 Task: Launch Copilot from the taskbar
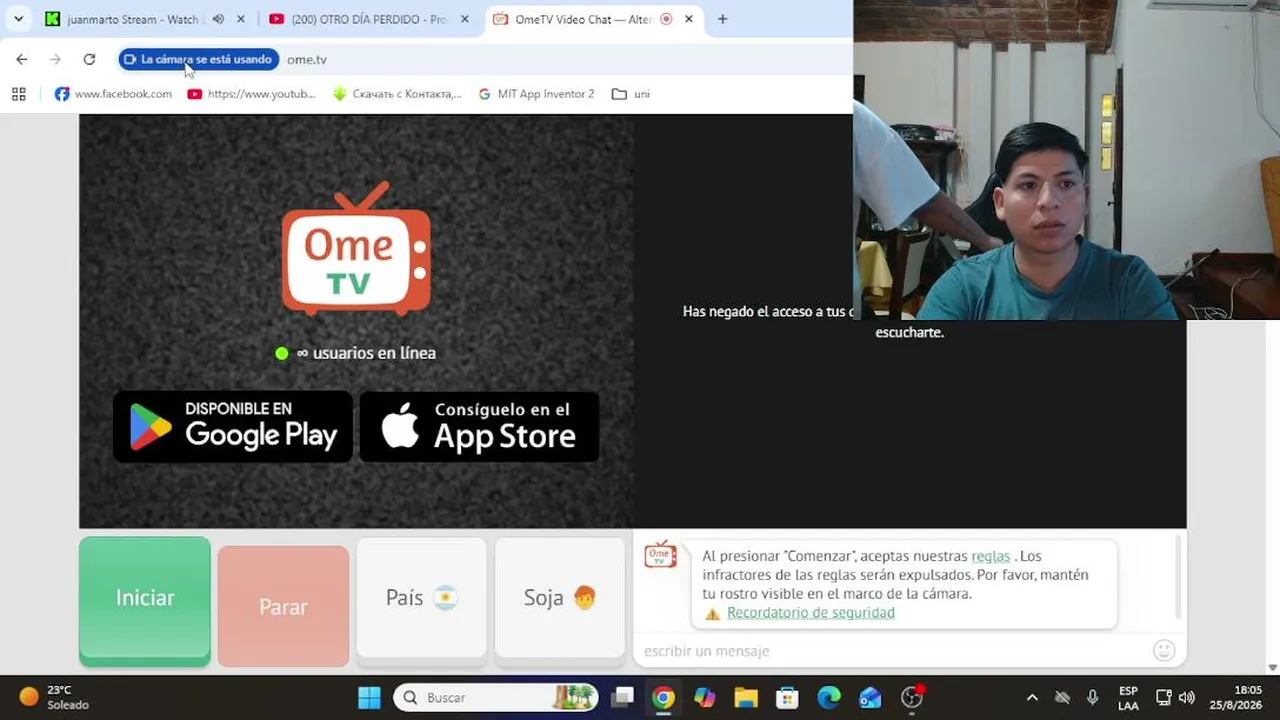705,698
